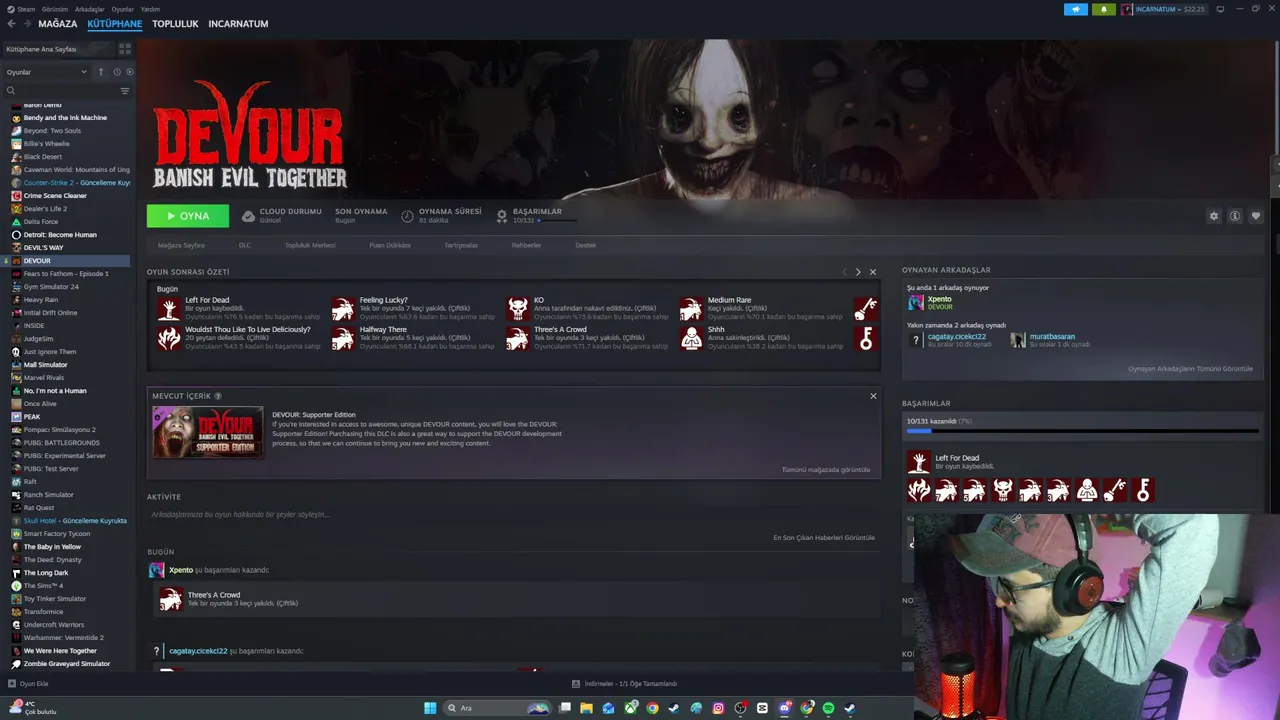Open the DEVOUR game settings gear
Screen dimensions: 1280x720
(1214, 216)
